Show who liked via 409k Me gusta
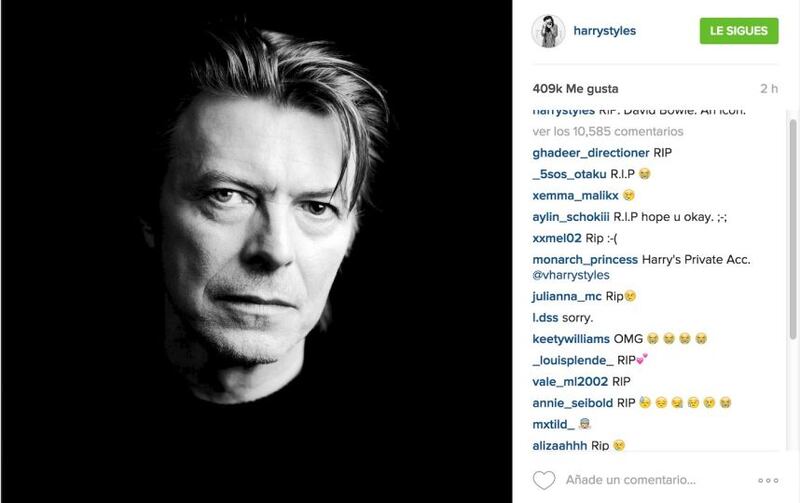Screen dimensions: 800x503 click(x=576, y=89)
